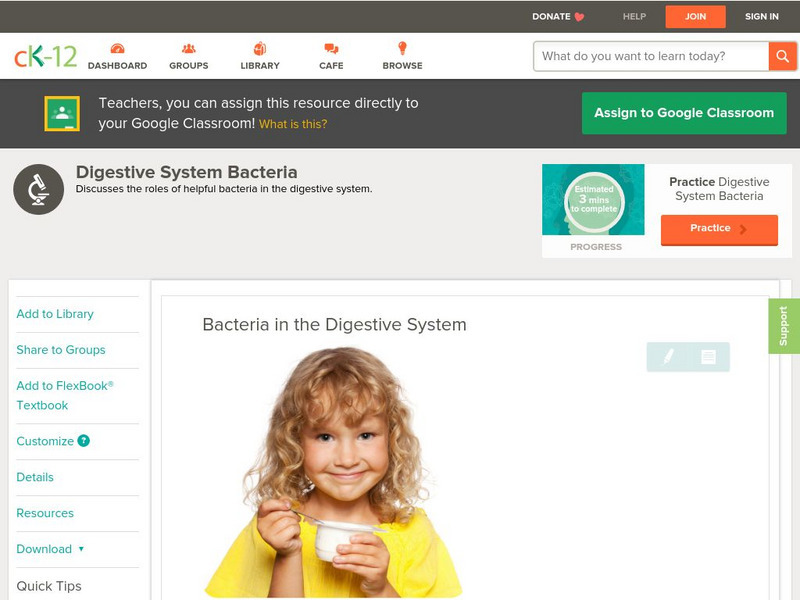Click the 'Bacteria in the Digestive System' heading
Screen dimensions: 800x600
click(x=334, y=324)
